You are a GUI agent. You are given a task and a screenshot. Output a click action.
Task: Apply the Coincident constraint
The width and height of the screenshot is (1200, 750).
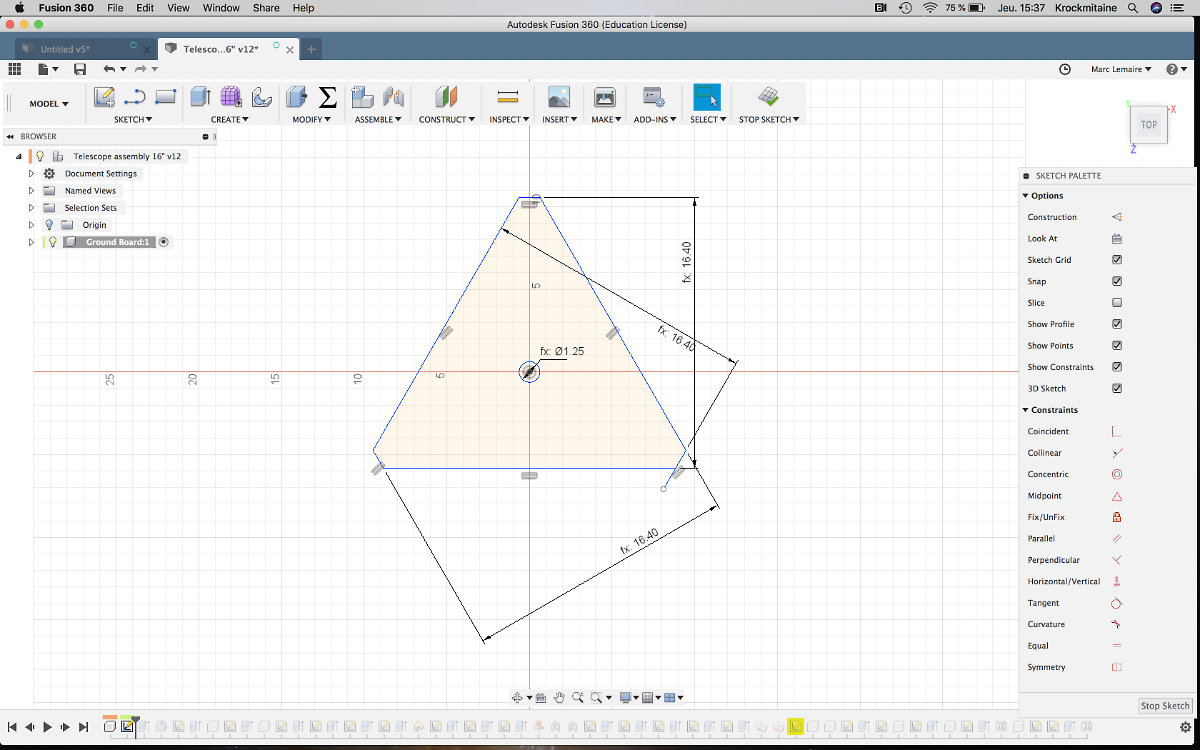click(1117, 431)
